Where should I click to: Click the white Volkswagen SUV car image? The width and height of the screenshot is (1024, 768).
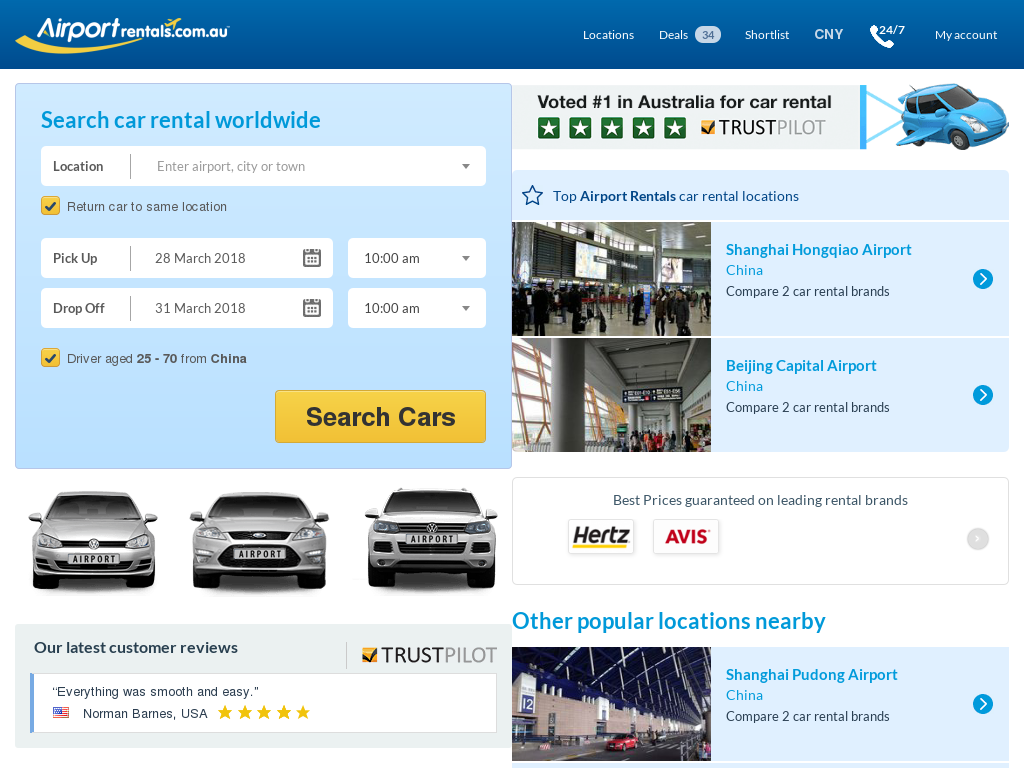[431, 537]
